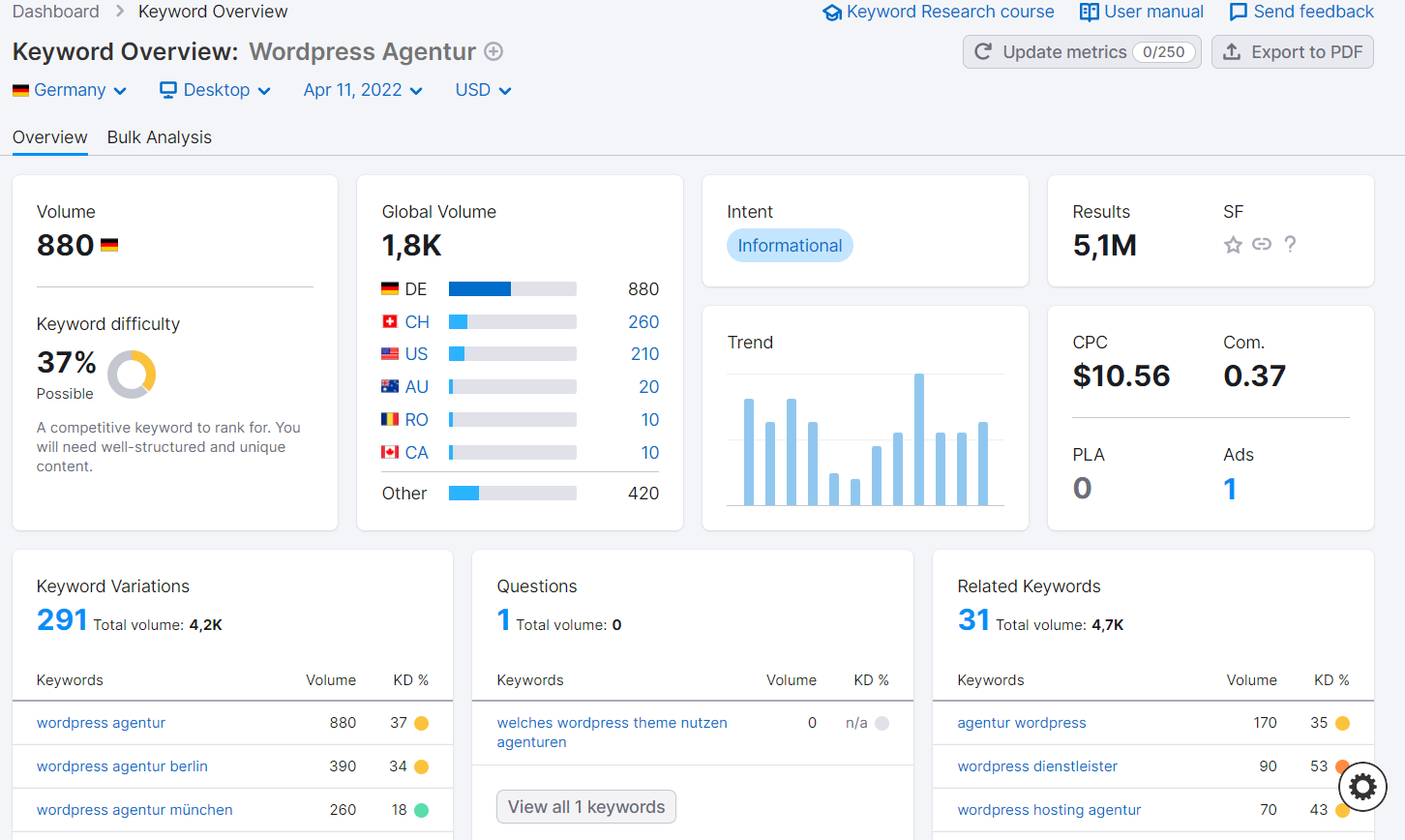Click the star SERP feature icon
The height and width of the screenshot is (840, 1405).
[1233, 245]
